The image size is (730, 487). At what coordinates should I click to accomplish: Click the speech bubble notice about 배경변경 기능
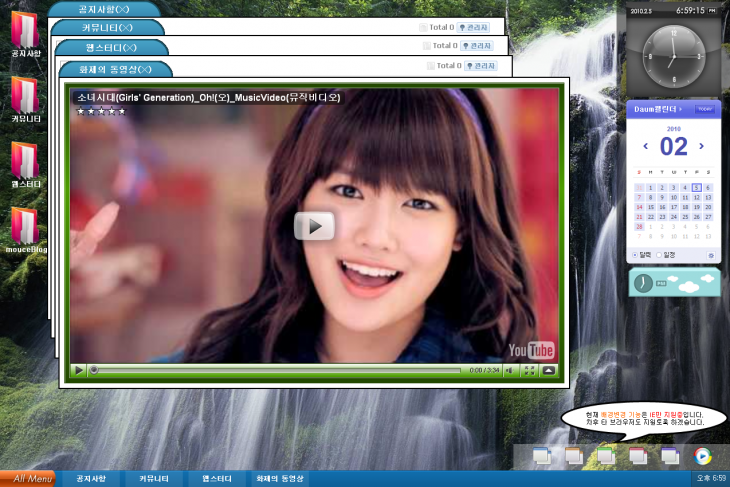644,419
